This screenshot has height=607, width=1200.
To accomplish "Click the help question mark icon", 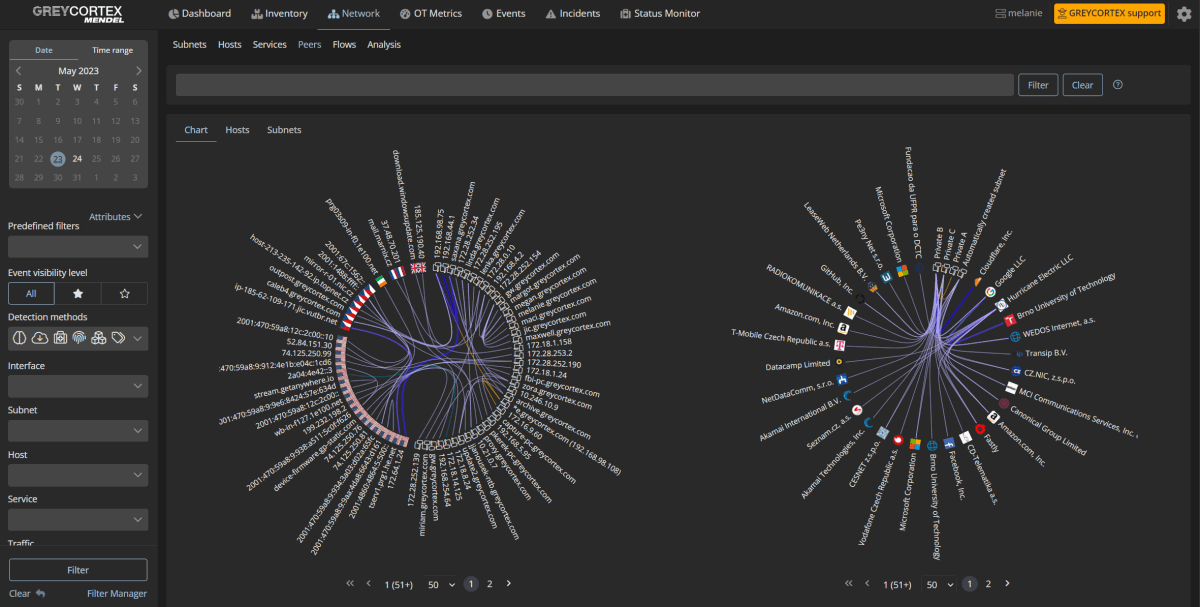I will 1118,85.
